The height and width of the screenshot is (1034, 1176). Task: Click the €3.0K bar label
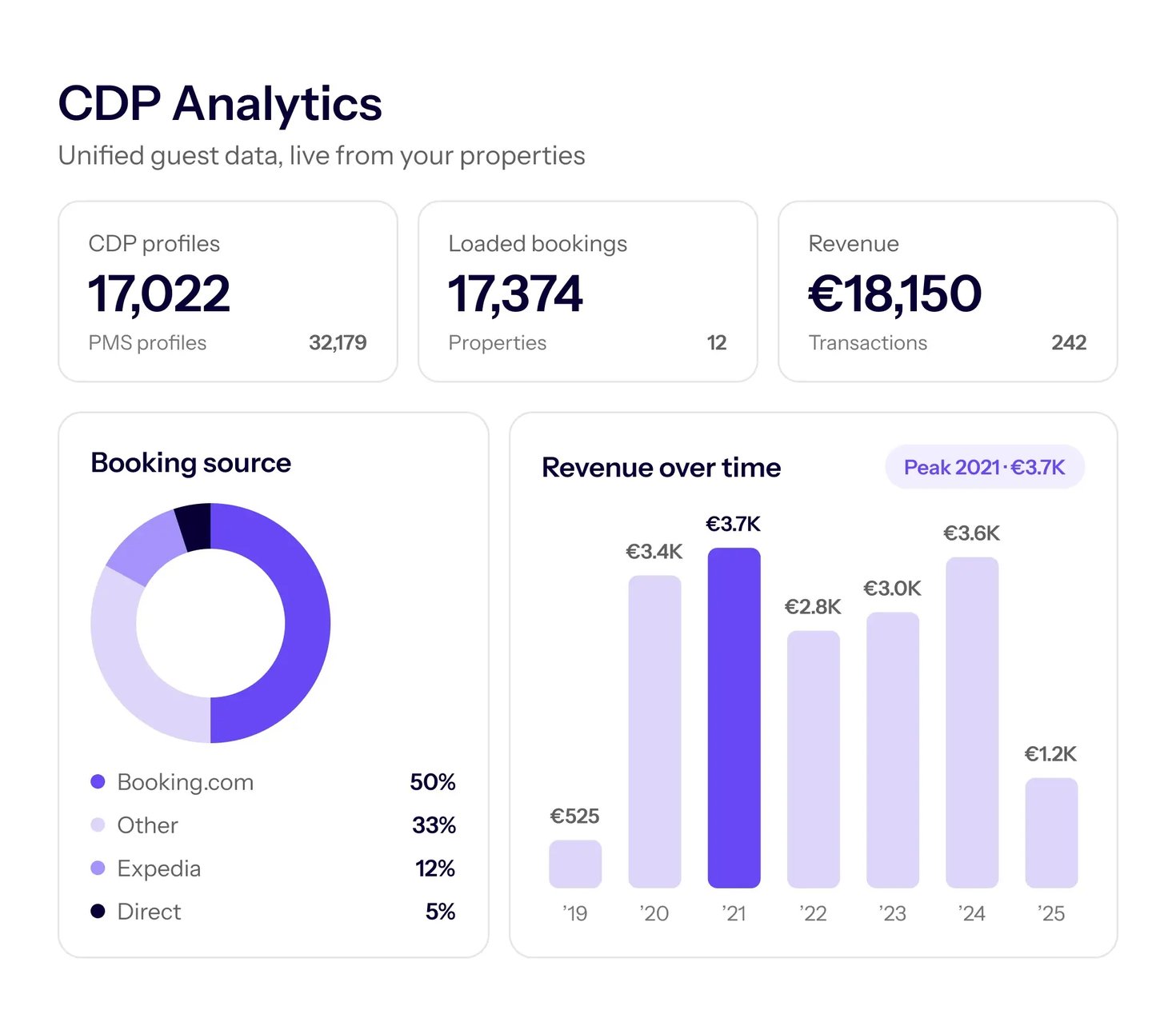[893, 589]
